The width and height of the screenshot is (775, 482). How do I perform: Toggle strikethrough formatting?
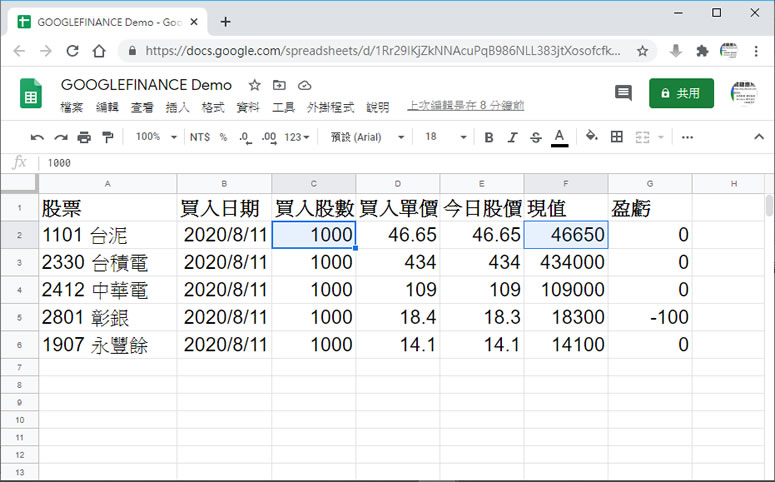point(536,137)
